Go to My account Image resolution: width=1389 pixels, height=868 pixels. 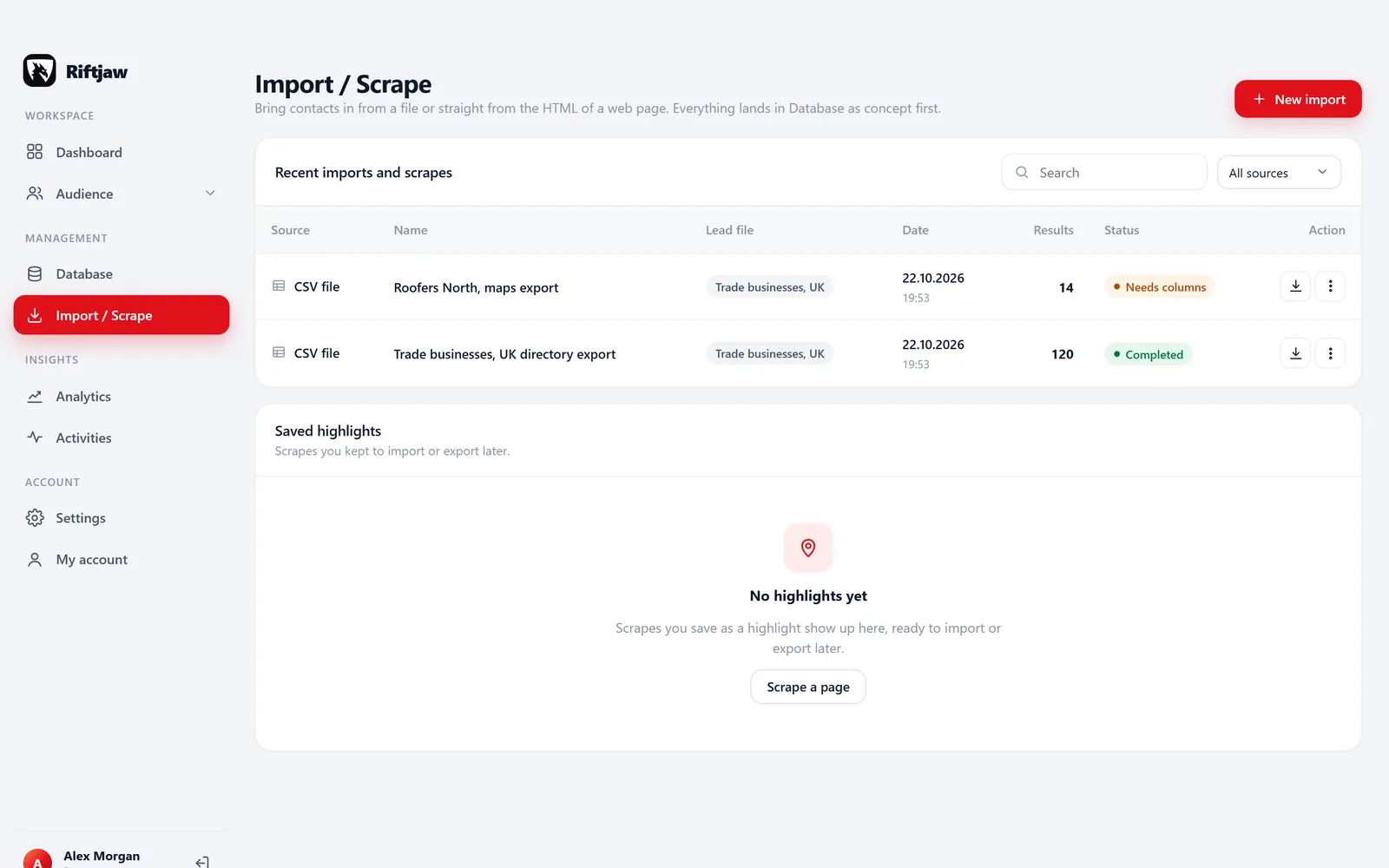pyautogui.click(x=122, y=560)
